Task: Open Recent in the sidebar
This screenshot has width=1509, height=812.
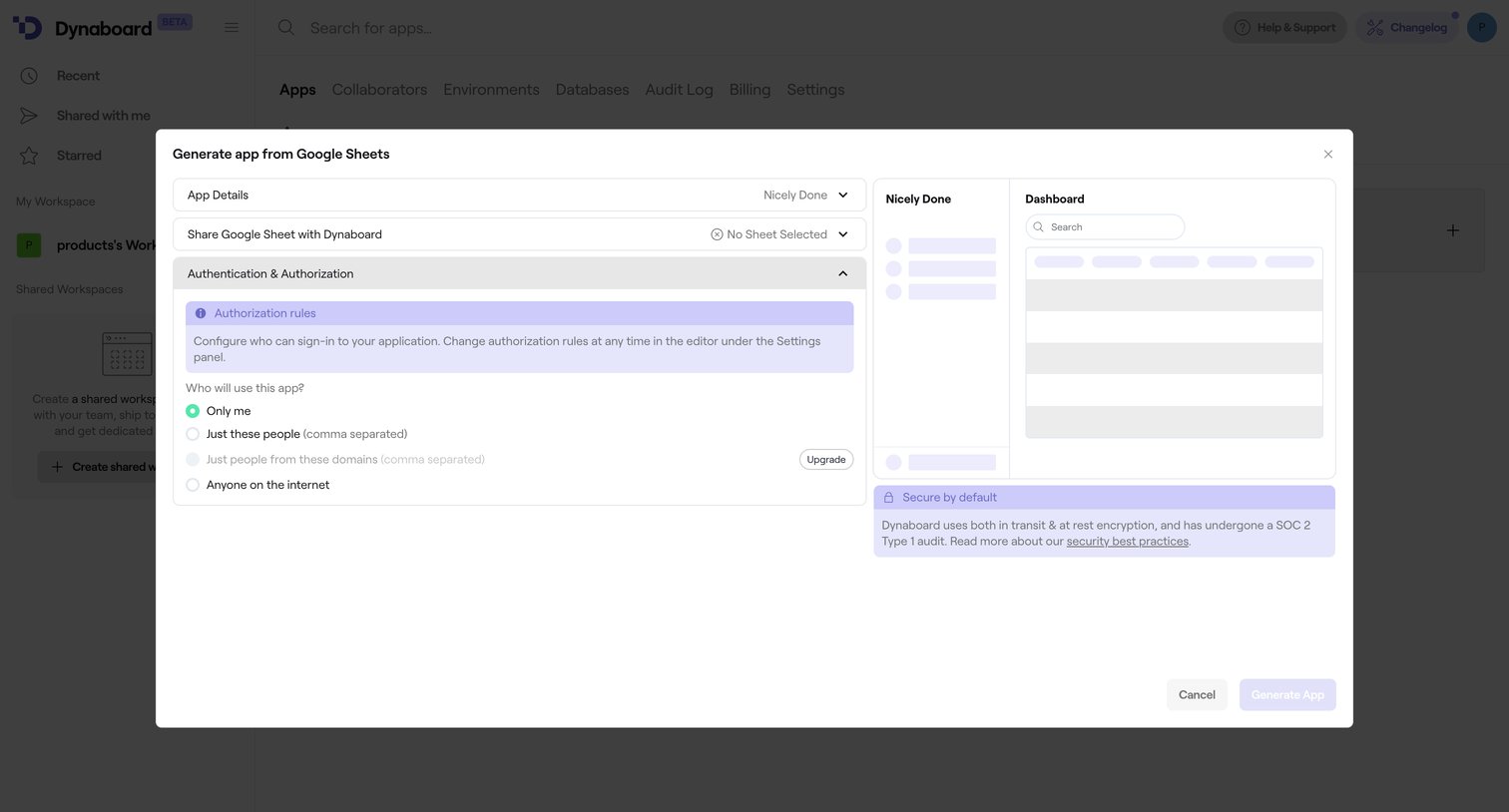Action: 78,76
